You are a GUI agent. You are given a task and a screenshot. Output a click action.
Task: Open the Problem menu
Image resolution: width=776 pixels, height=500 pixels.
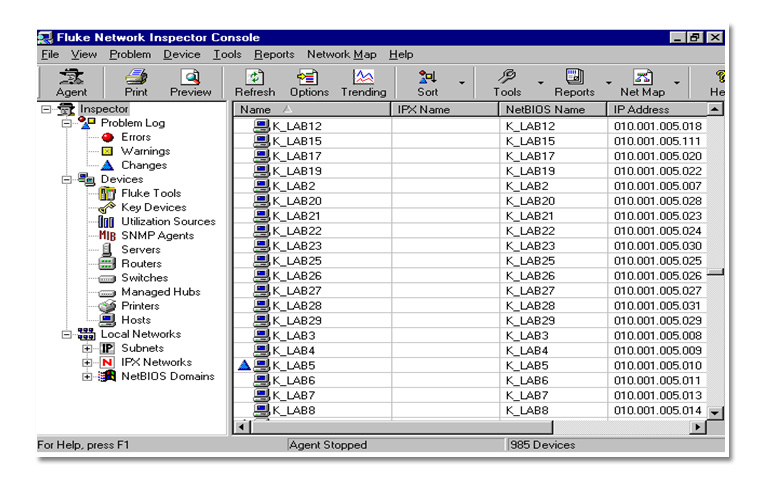[x=130, y=54]
